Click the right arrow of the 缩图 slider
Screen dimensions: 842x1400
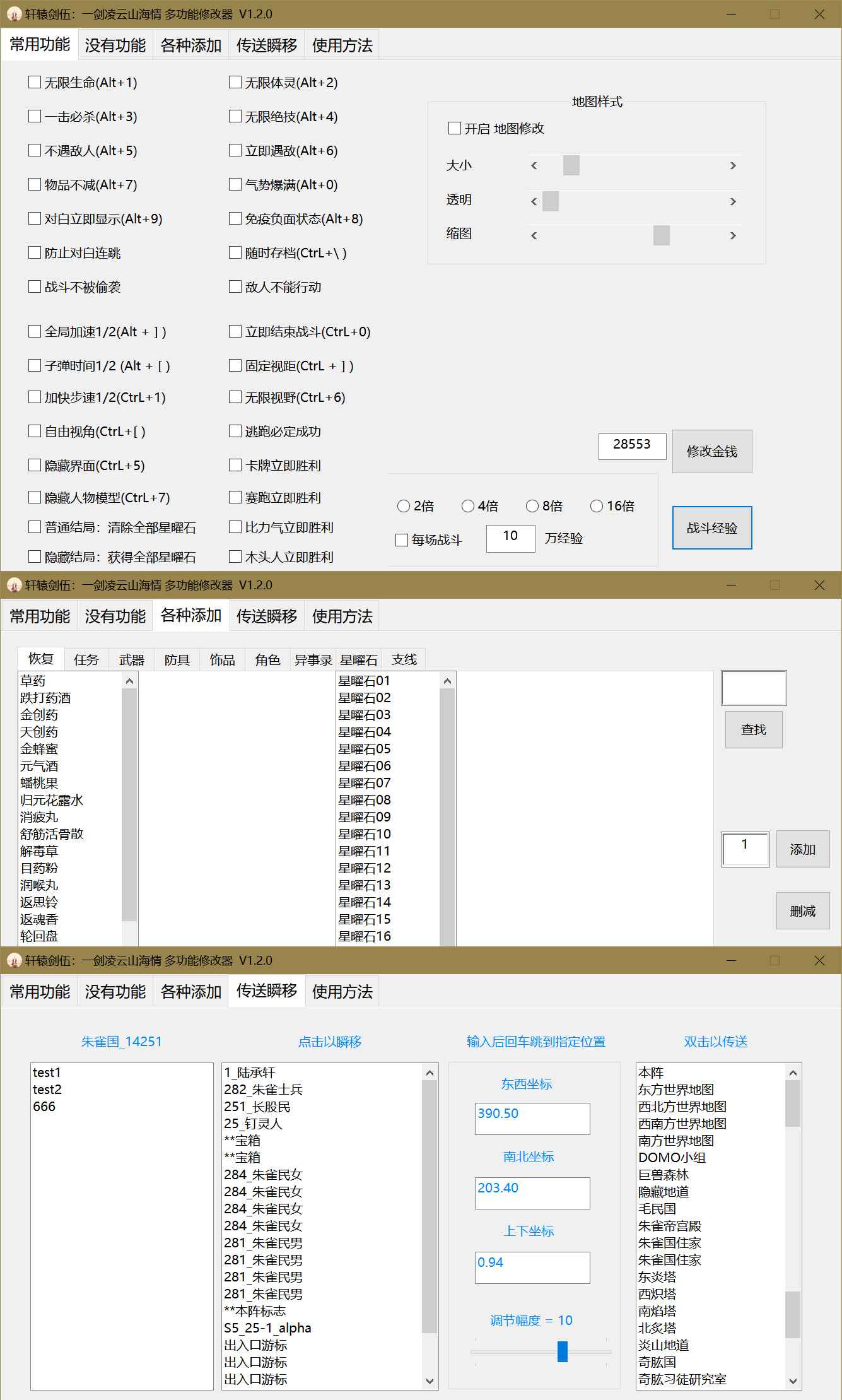click(x=732, y=236)
